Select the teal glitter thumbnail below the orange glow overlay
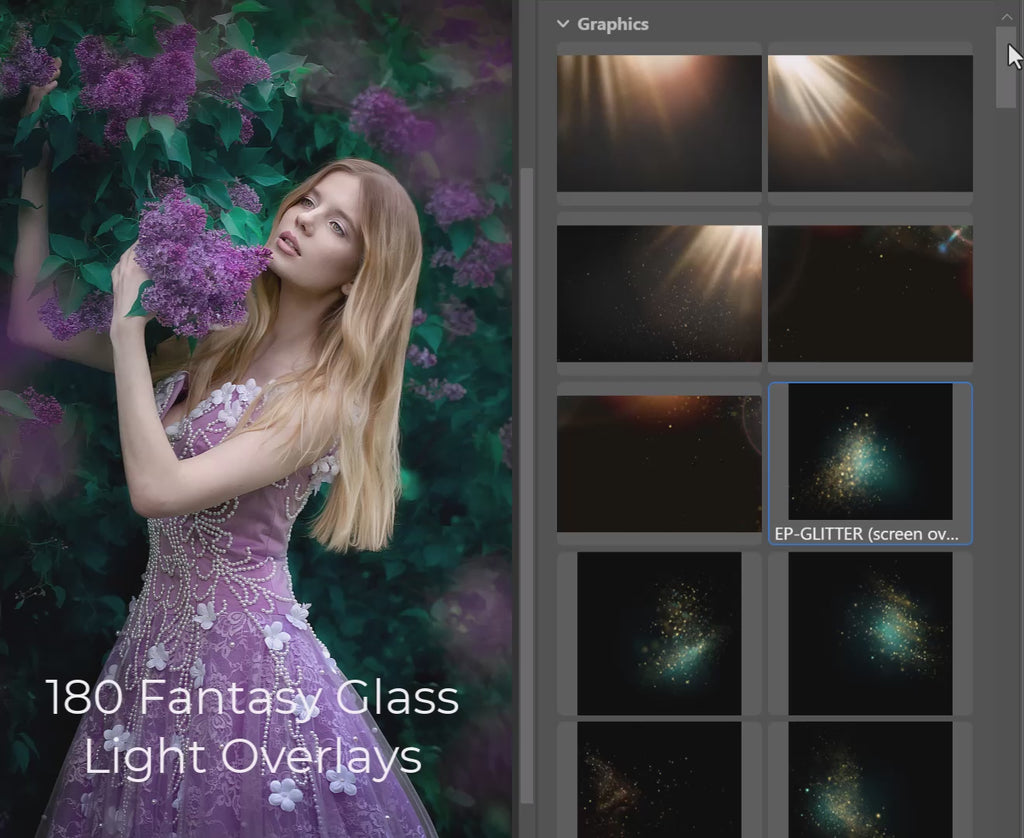1024x838 pixels. pos(659,633)
